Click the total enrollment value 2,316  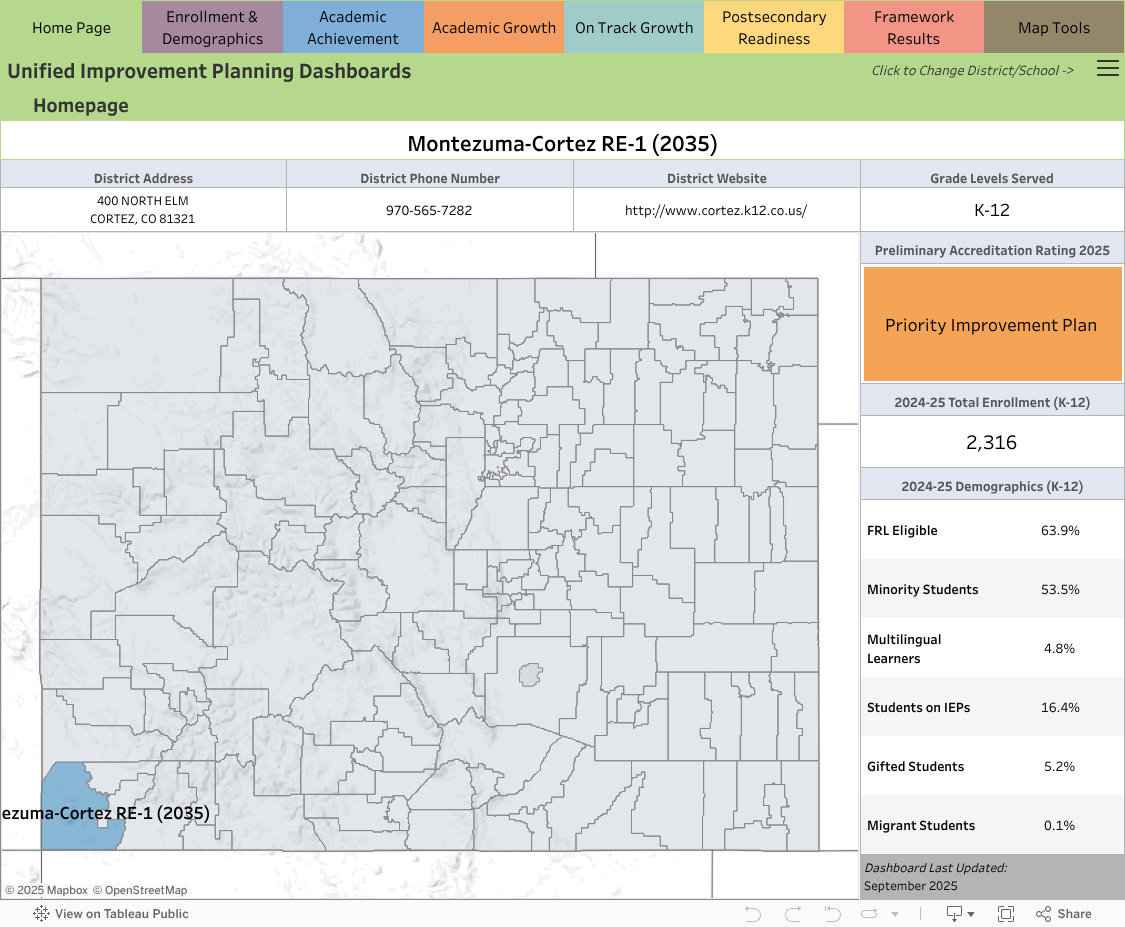[x=992, y=442]
